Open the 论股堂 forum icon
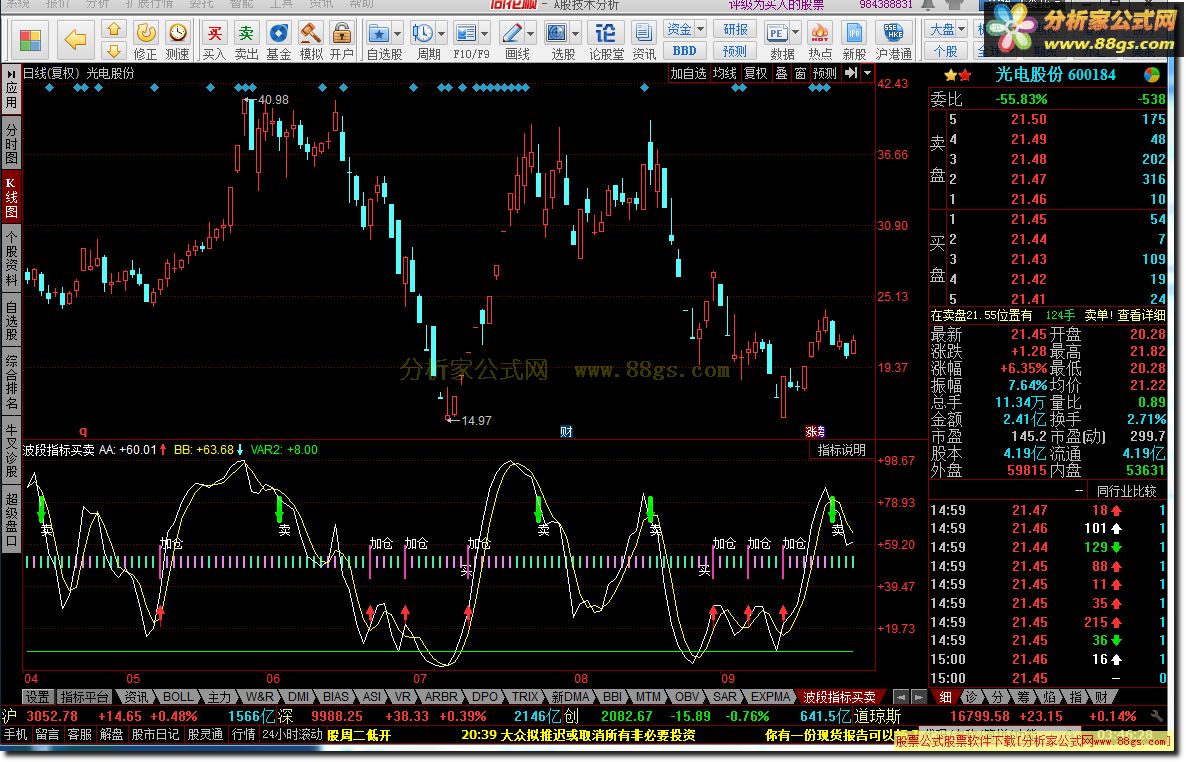 pyautogui.click(x=606, y=41)
